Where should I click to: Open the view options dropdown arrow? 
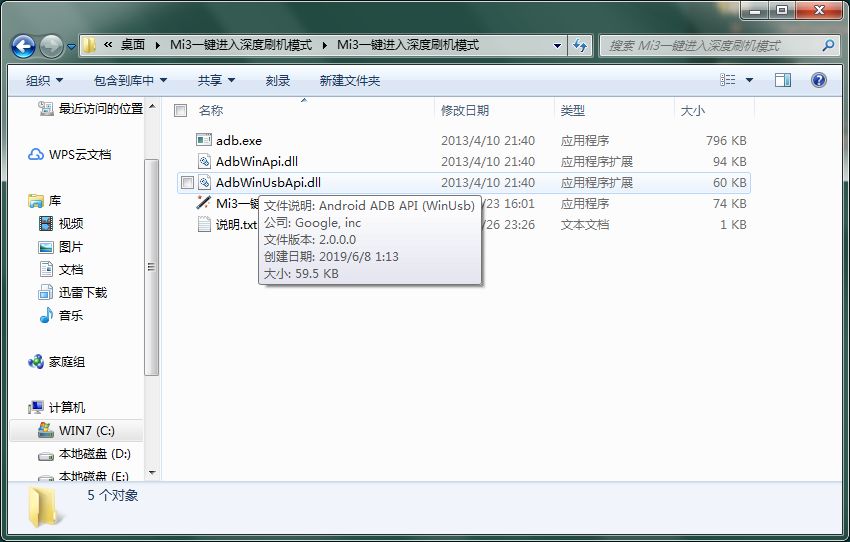750,80
